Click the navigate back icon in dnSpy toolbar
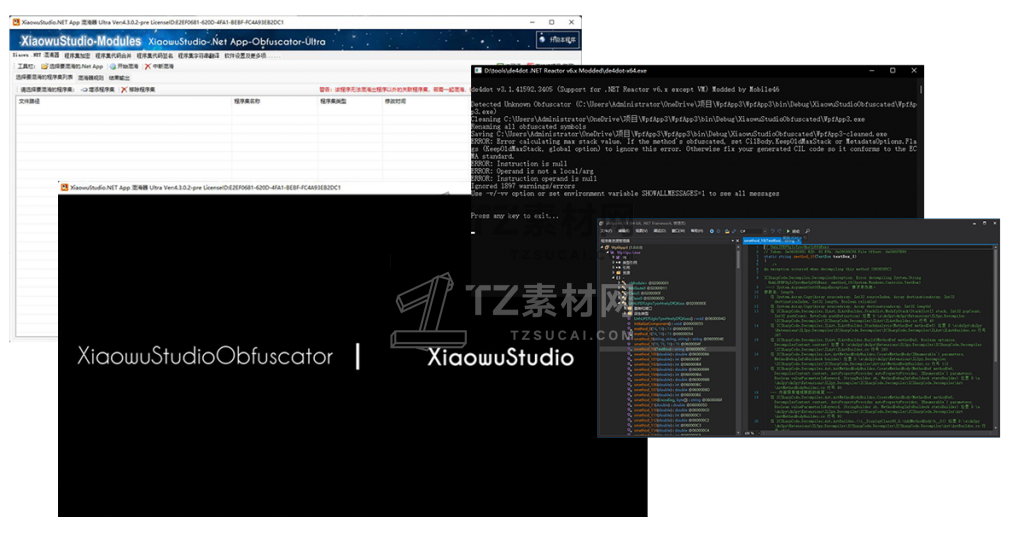This screenshot has width=1024, height=546. coord(712,231)
